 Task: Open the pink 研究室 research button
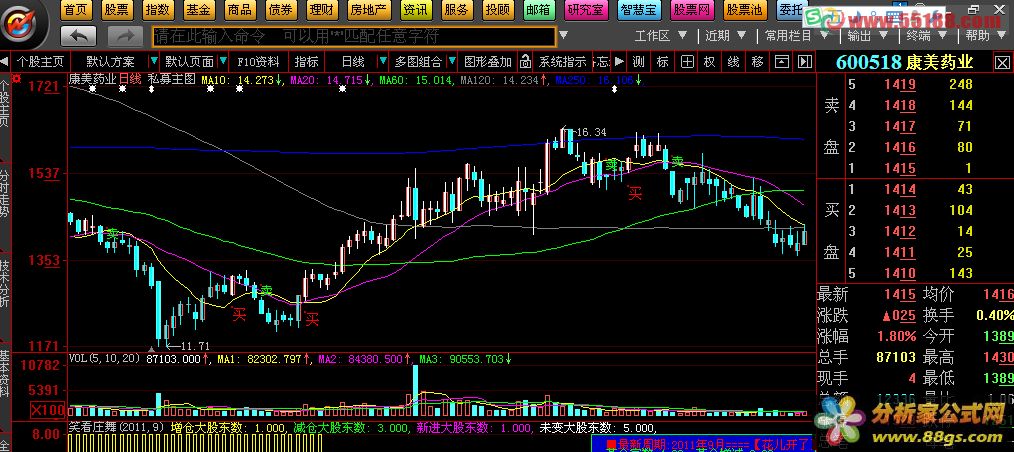click(x=586, y=9)
